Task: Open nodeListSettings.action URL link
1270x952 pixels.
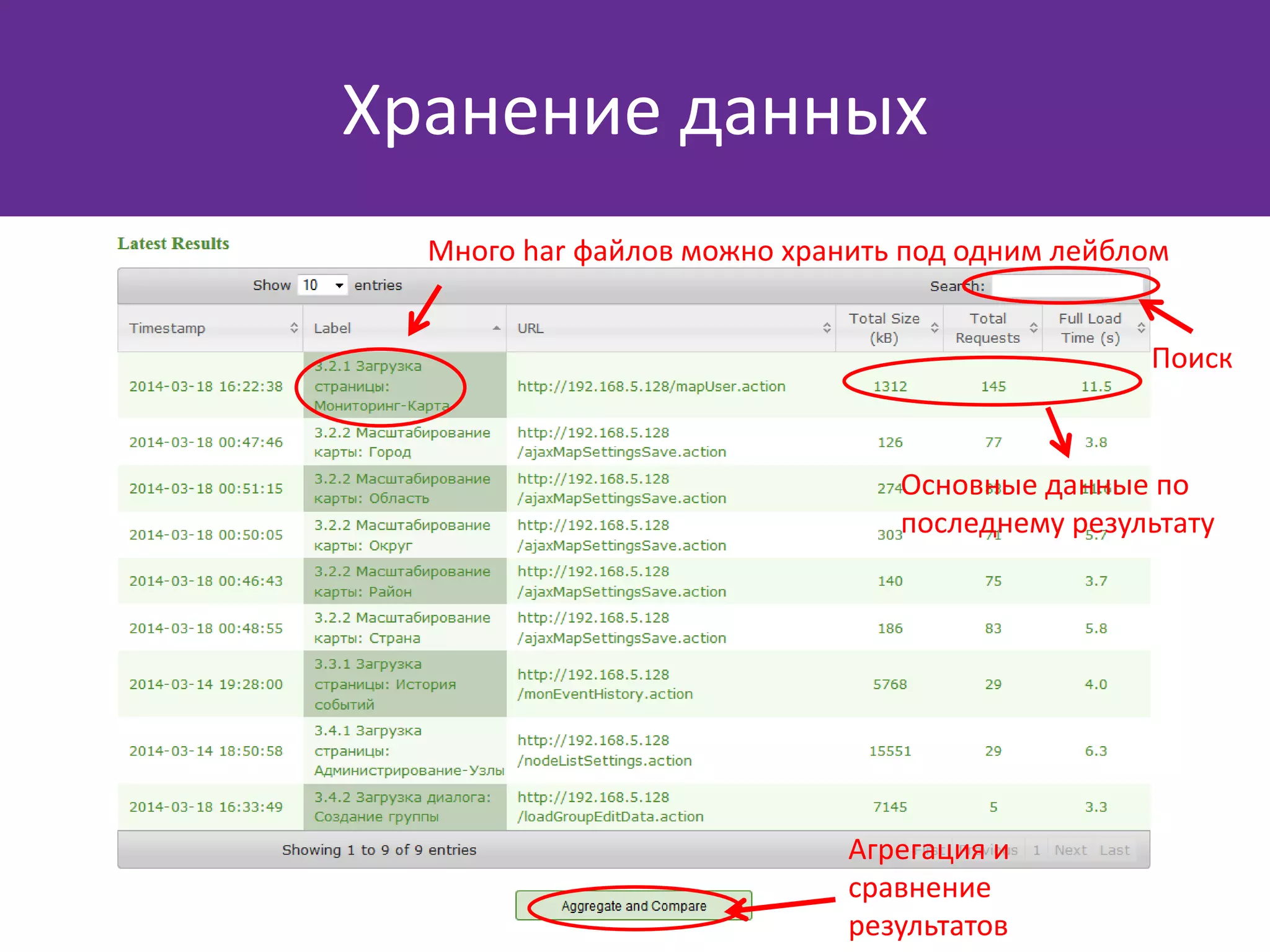Action: point(605,751)
